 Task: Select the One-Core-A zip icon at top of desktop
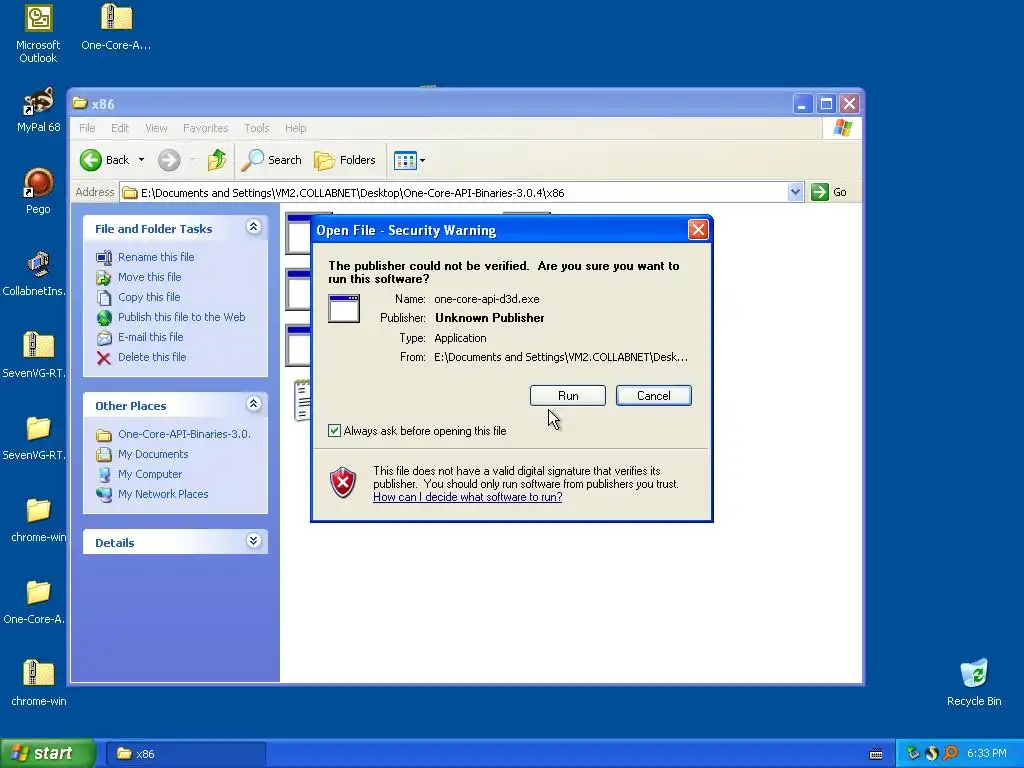[116, 27]
